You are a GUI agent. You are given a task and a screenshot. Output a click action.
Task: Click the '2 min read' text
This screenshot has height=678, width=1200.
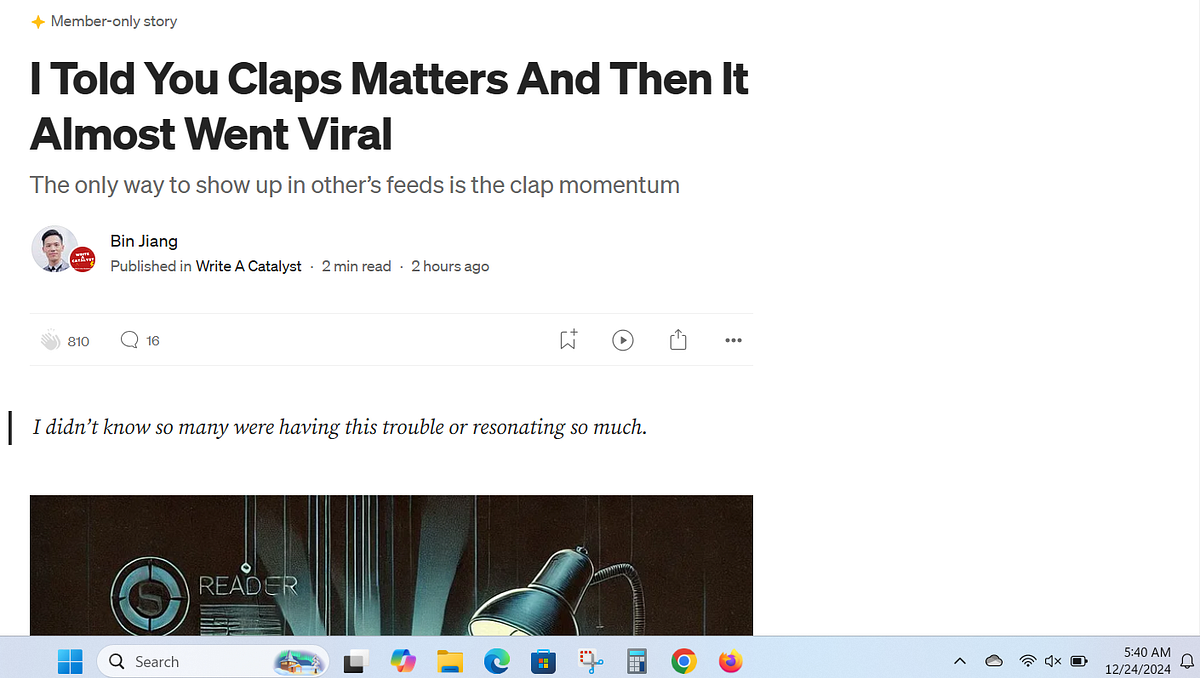pos(356,266)
